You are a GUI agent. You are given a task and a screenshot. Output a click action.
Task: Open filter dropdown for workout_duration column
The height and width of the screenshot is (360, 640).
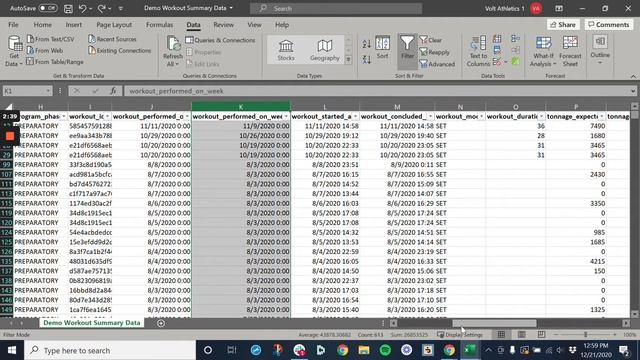[541, 117]
